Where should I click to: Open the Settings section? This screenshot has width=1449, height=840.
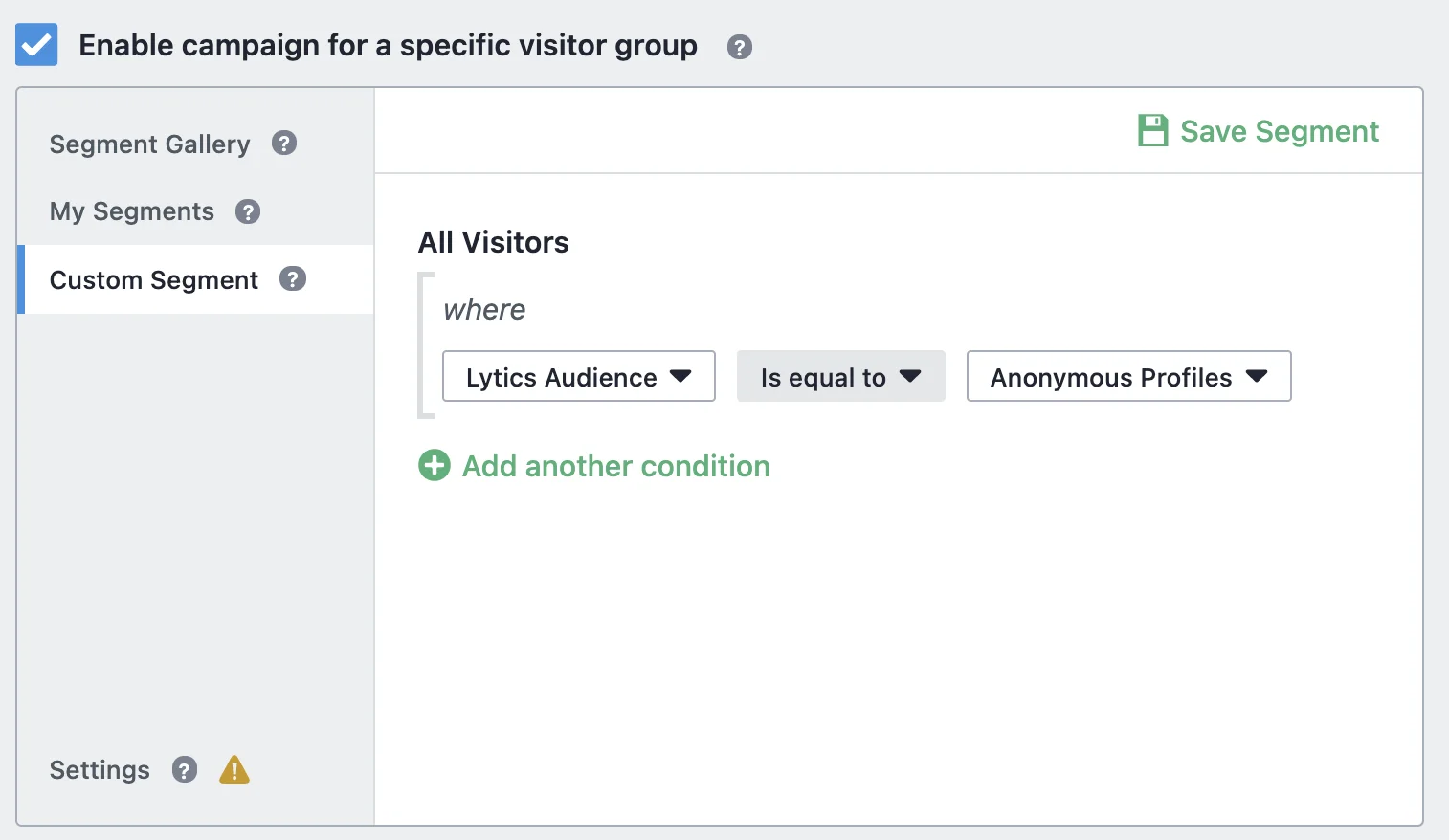pos(100,770)
